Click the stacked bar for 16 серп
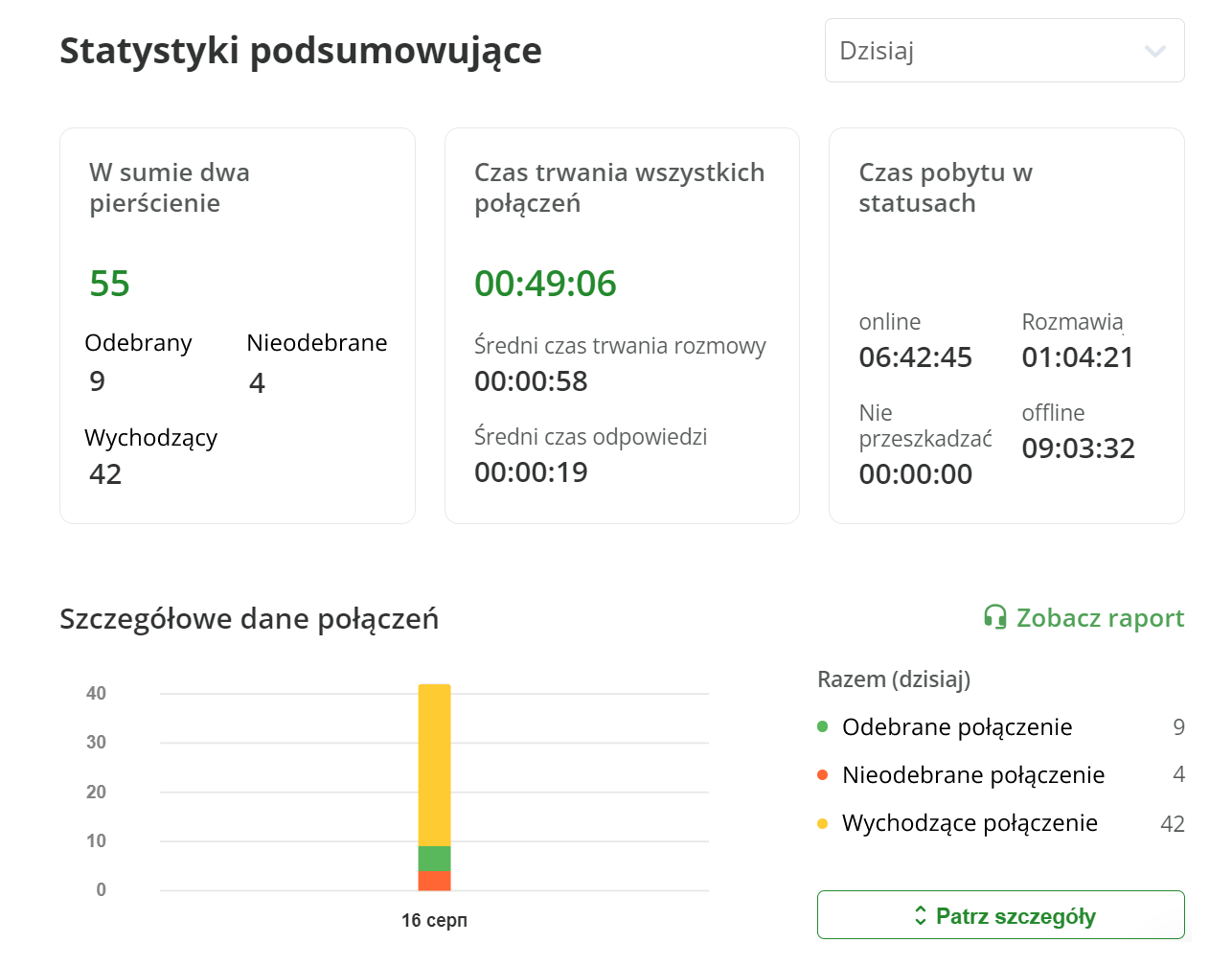The height and width of the screenshot is (966, 1232). click(x=434, y=786)
